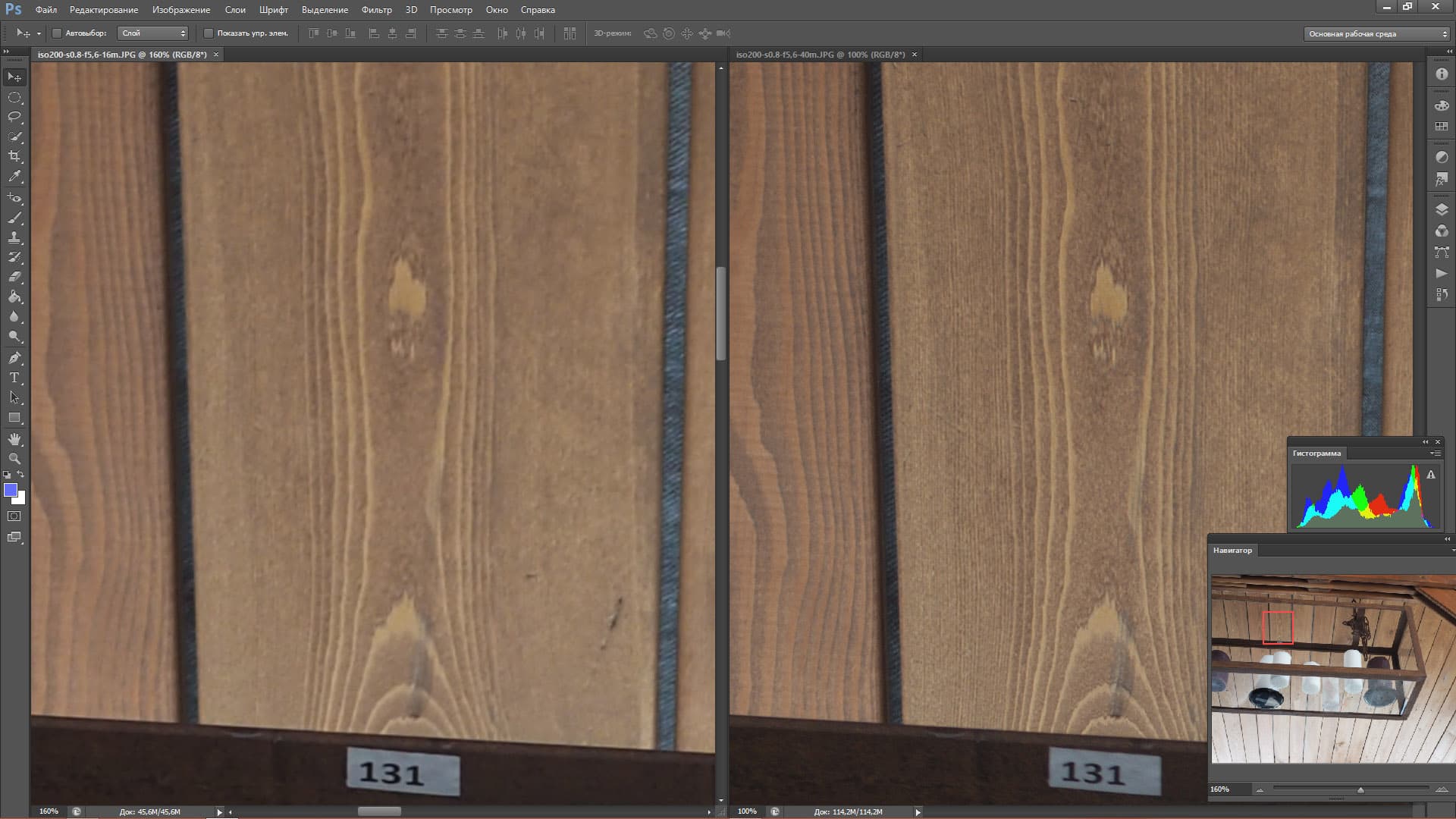Select the Eyedropper tool
Screen dimensions: 1456x819
[14, 176]
